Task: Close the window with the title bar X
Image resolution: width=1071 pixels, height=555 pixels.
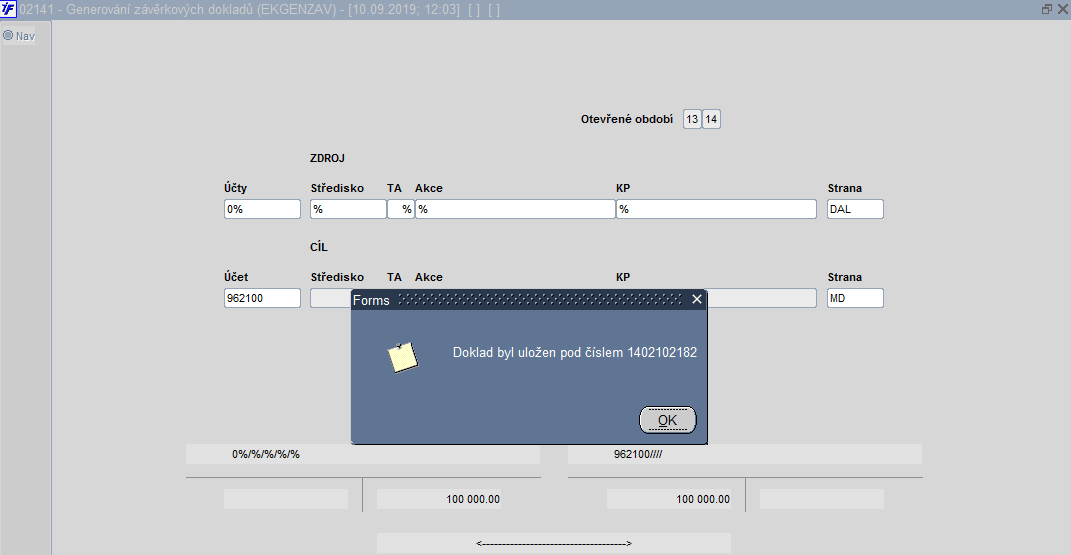Action: (x=1062, y=9)
